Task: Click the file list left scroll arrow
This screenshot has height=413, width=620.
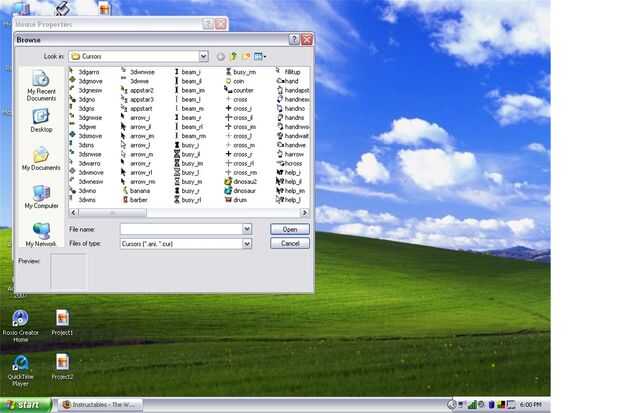Action: click(x=74, y=212)
